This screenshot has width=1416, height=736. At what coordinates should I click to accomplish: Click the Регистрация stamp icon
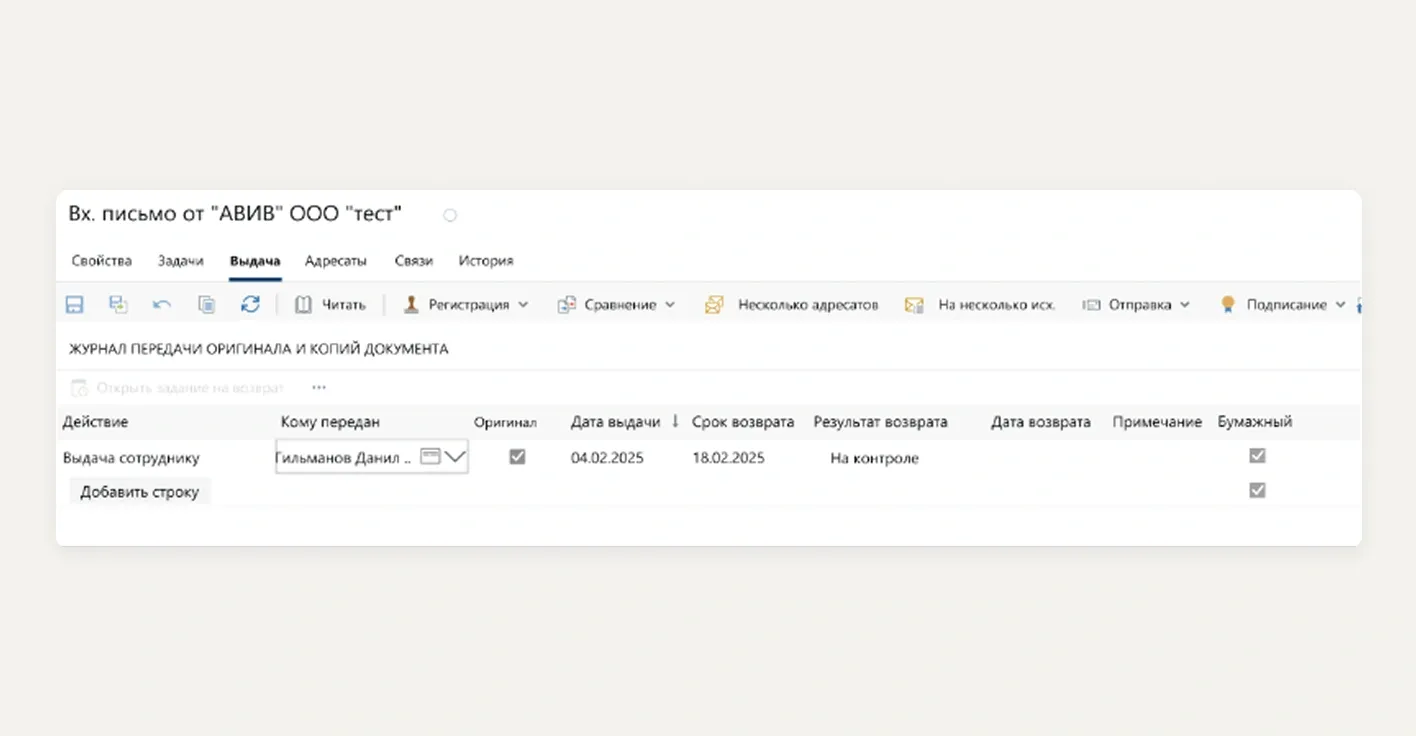coord(410,304)
